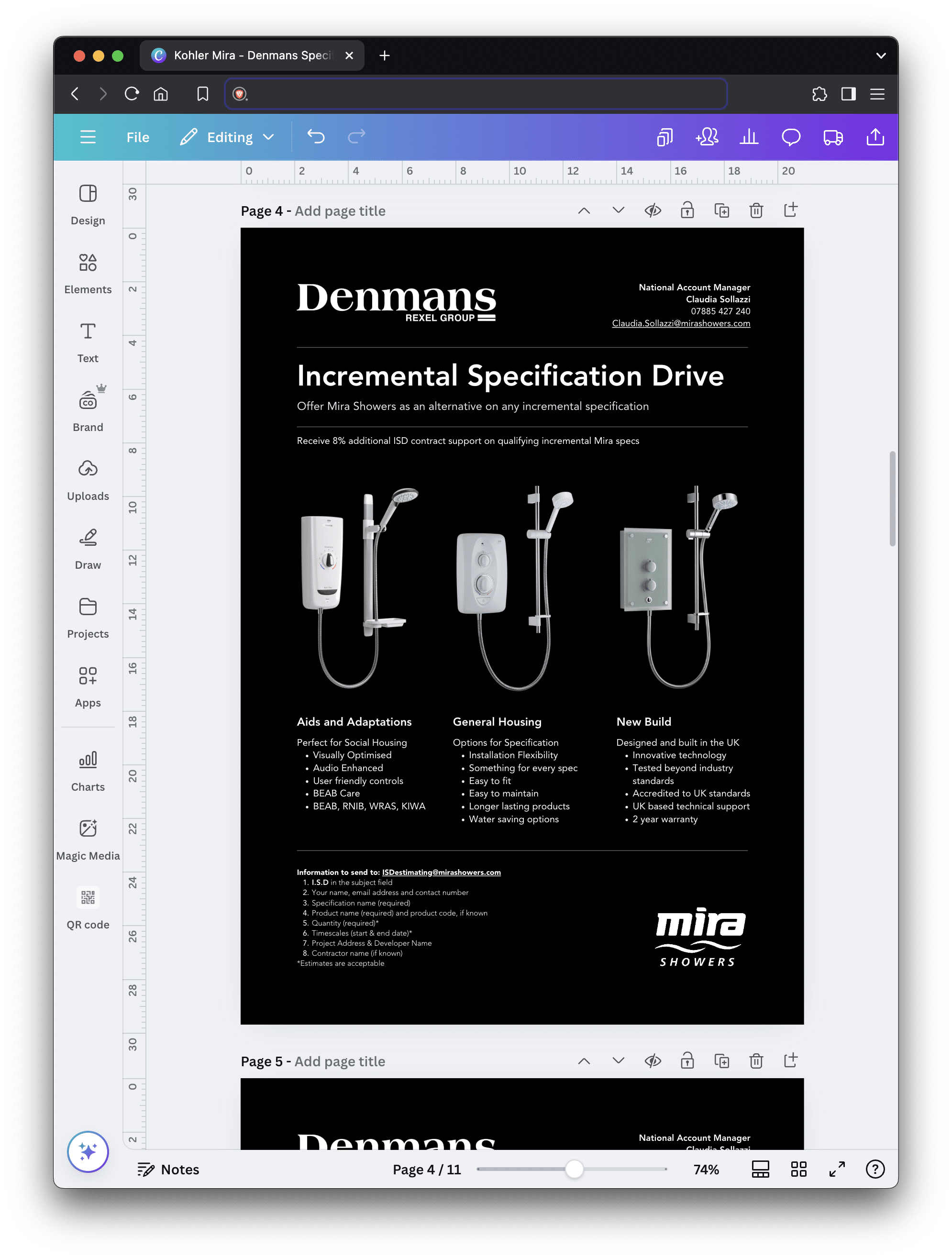Screen dimensions: 952x1259
Task: Open the help question mark icon
Action: click(x=875, y=1169)
